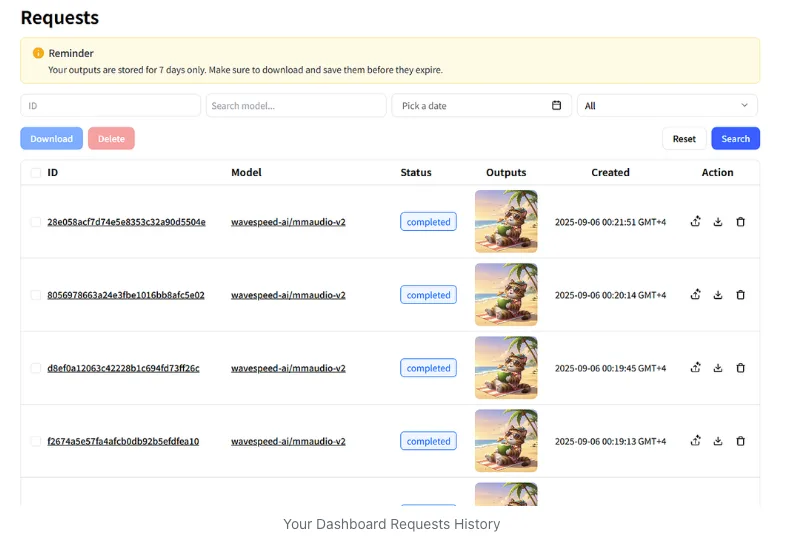
Task: Delete request d8ef0a12063c4222 with trash icon
Action: click(x=740, y=368)
